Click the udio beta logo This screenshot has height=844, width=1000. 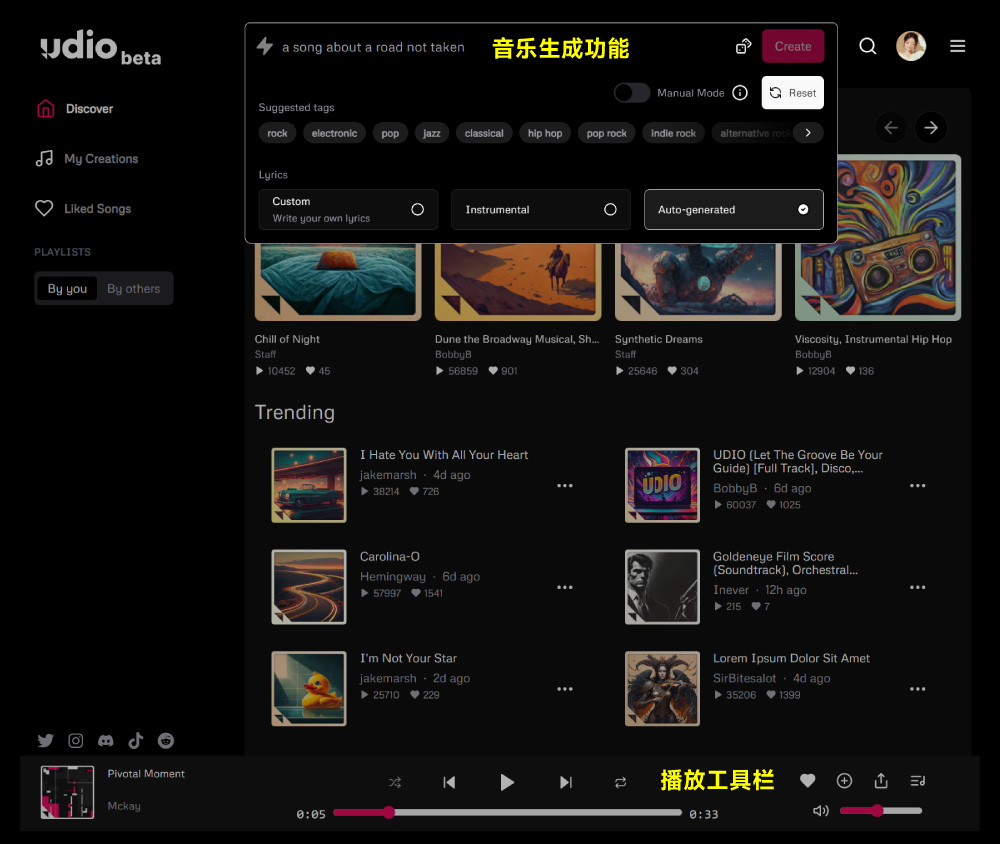point(101,48)
